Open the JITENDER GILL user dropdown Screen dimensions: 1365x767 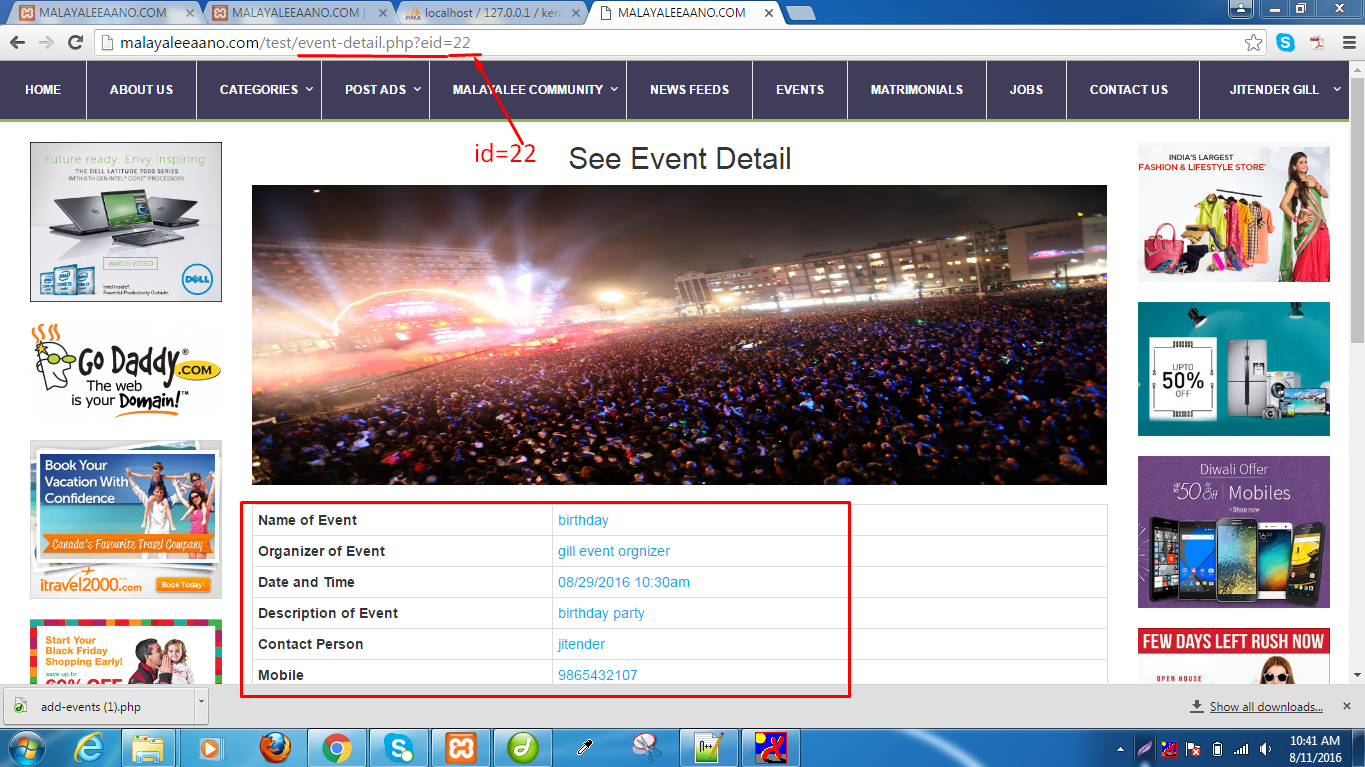[1284, 90]
